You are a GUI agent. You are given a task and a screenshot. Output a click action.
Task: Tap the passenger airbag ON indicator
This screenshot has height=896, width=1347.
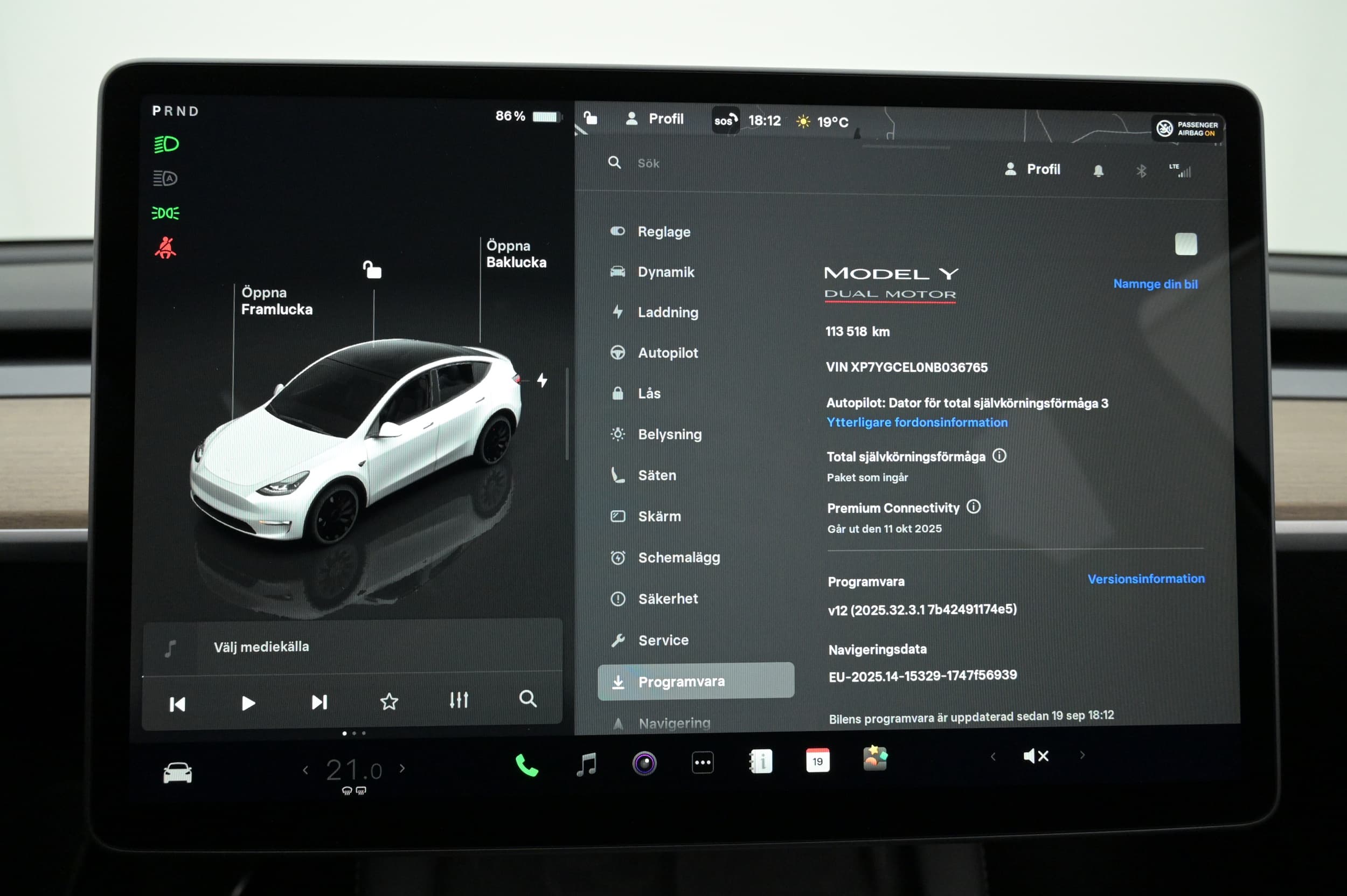click(x=1186, y=129)
